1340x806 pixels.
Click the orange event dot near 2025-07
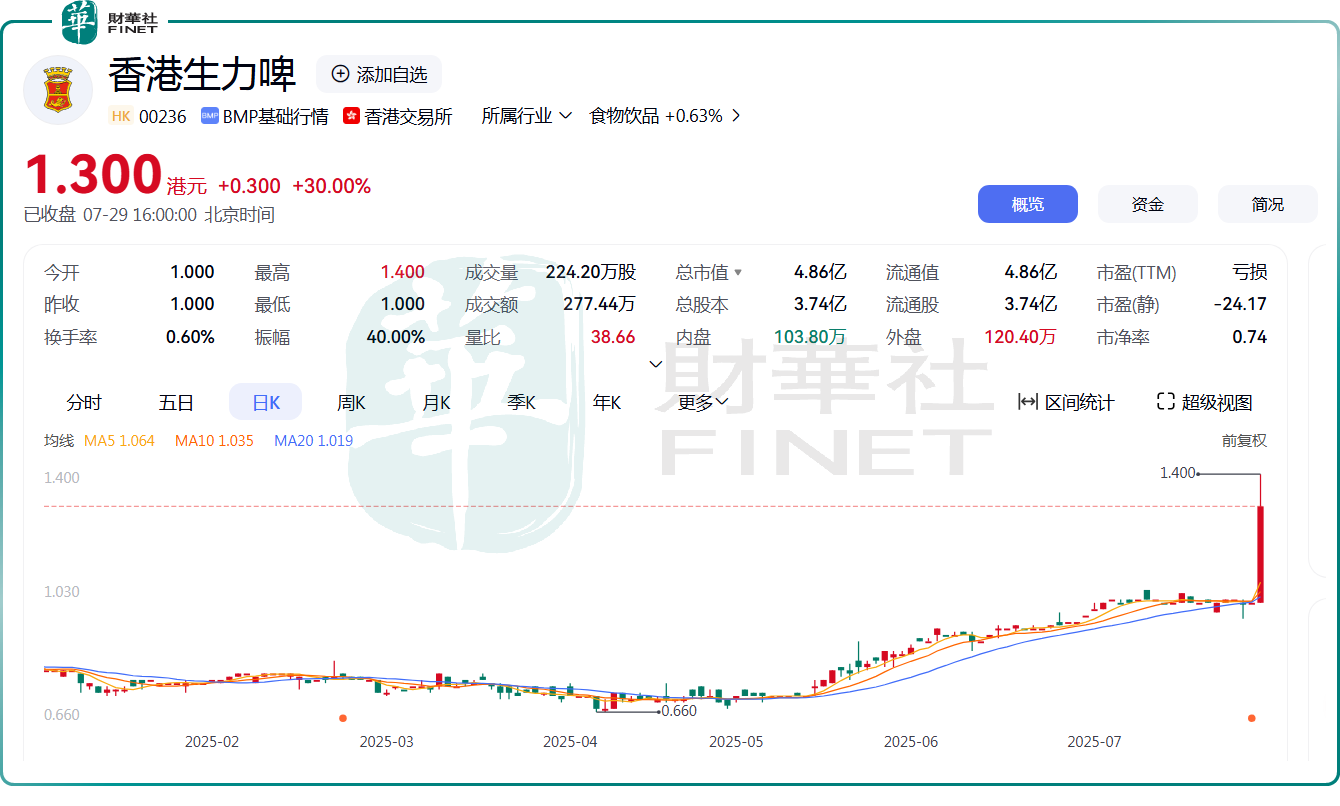pos(1251,718)
